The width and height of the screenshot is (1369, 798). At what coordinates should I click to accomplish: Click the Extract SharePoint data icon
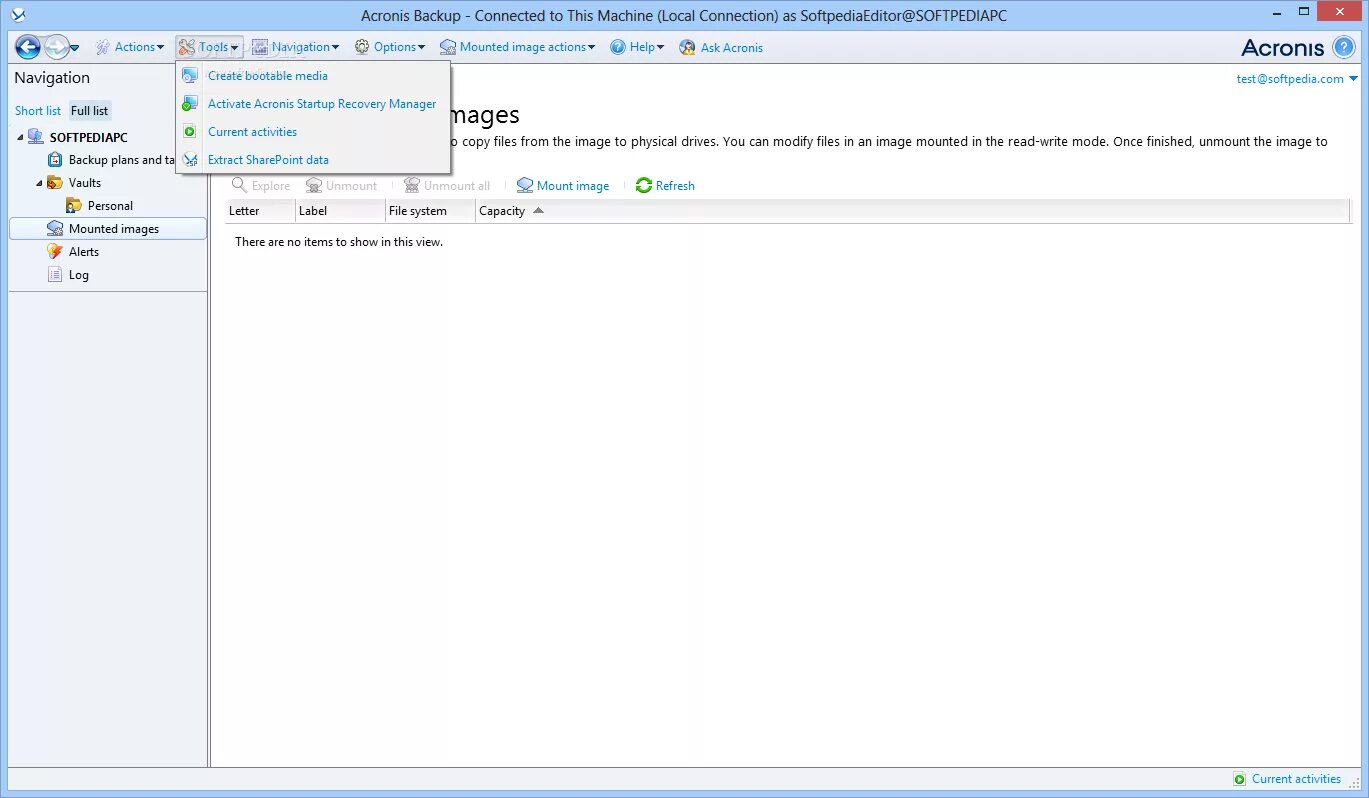click(x=190, y=160)
